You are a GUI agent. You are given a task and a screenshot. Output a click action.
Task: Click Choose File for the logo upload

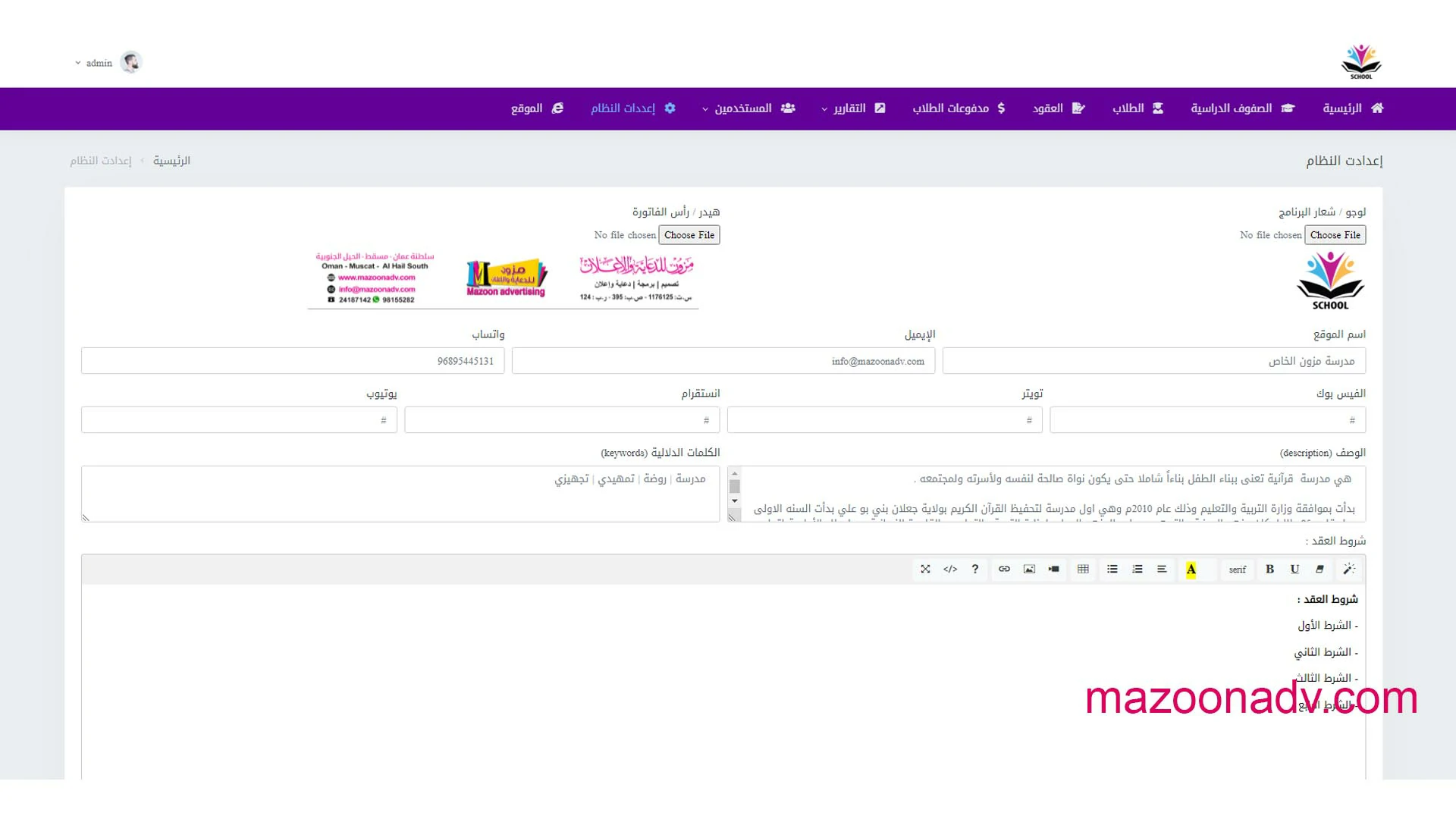(1335, 235)
